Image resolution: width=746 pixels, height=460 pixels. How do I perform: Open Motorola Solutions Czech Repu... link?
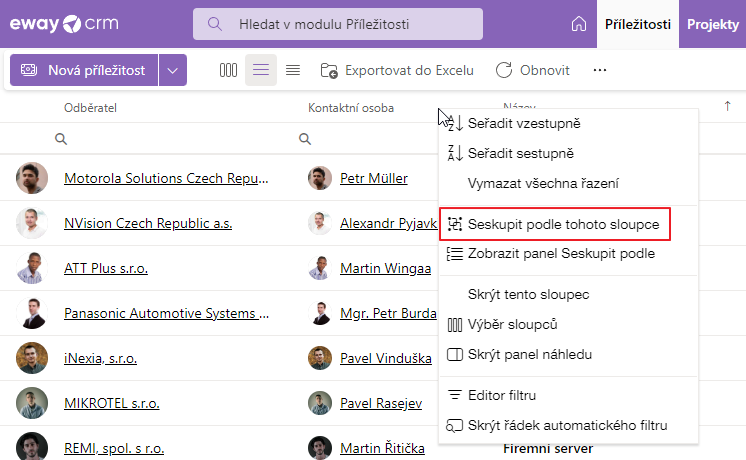(x=166, y=178)
